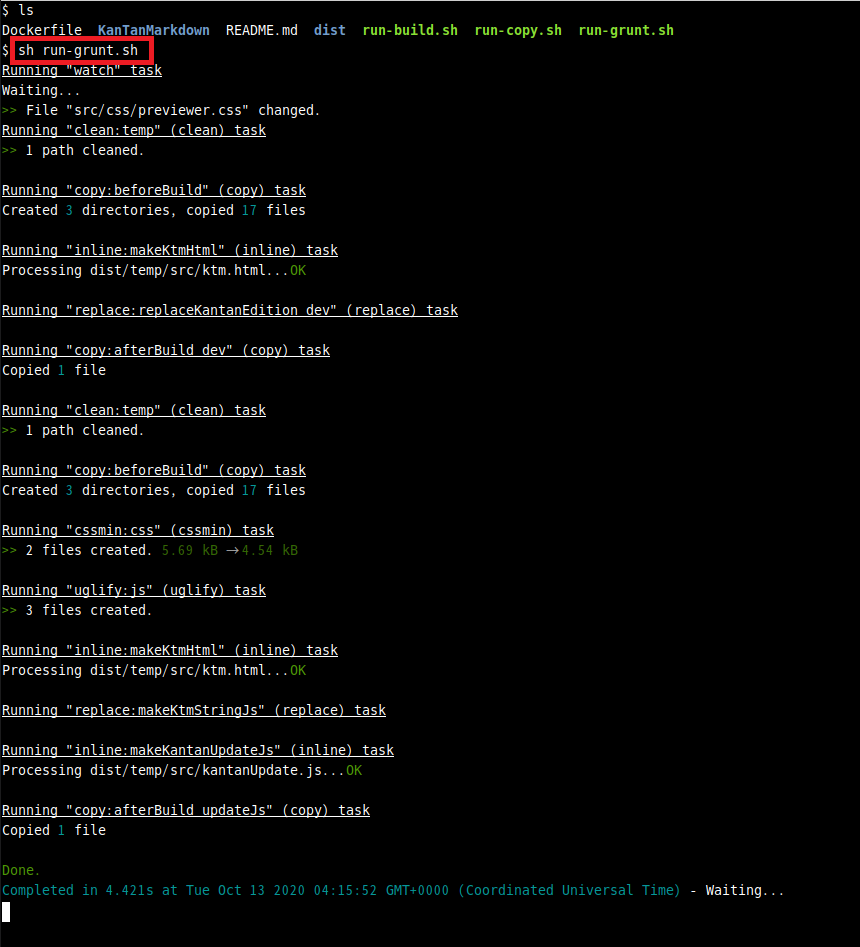
Task: Click the Running "uglify:js" task line
Action: point(134,589)
